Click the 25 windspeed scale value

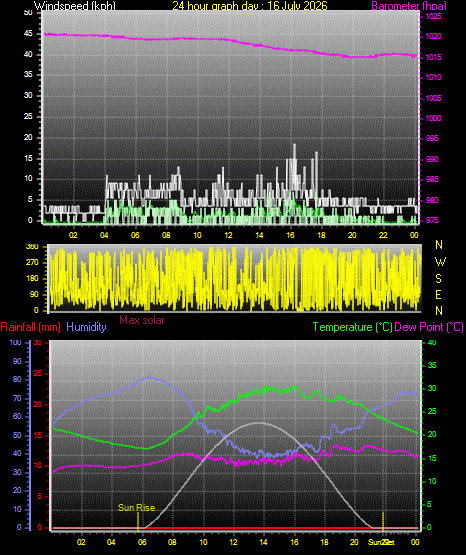28,116
